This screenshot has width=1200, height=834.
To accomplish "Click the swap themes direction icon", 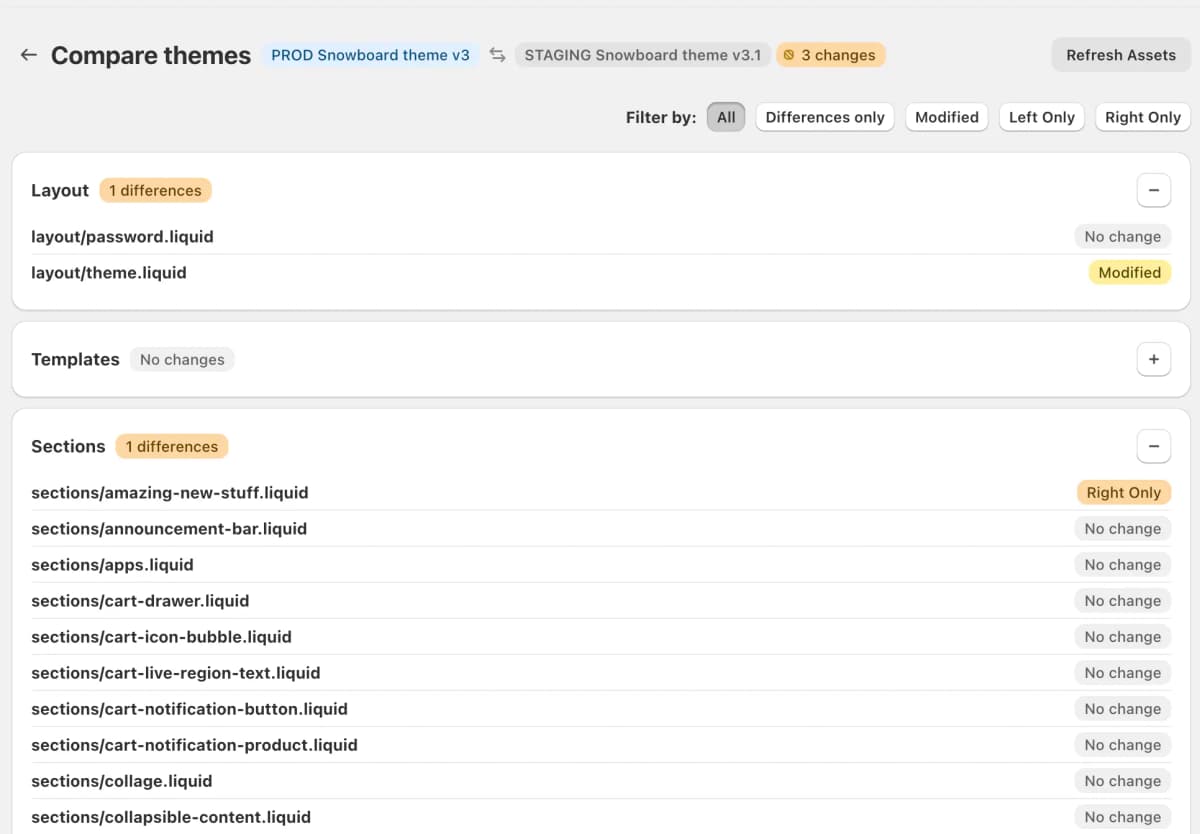I will tap(496, 55).
